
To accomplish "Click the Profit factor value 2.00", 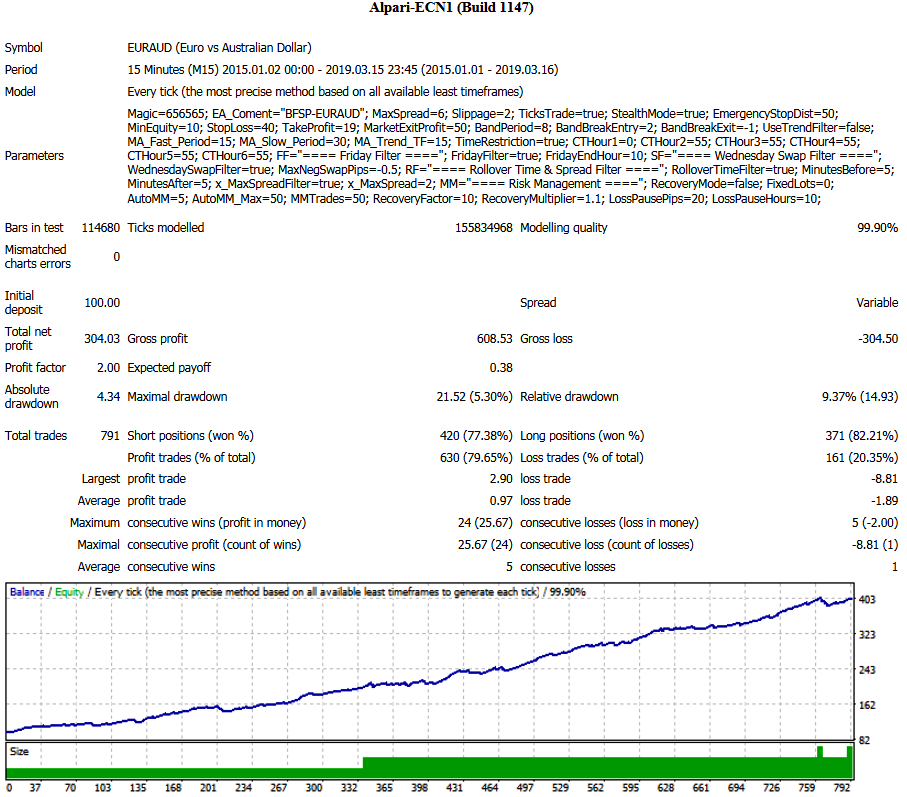I will pyautogui.click(x=108, y=367).
